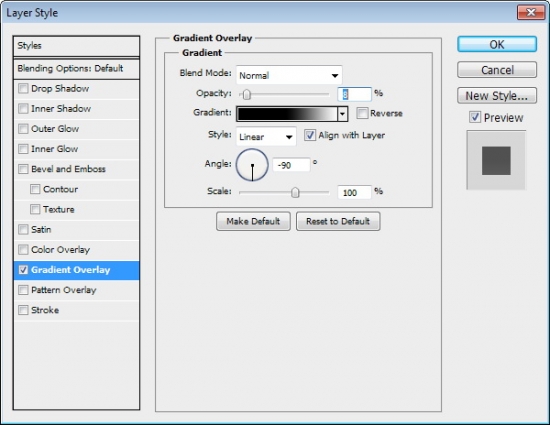
Task: Uncheck Align with Layer
Action: (310, 135)
